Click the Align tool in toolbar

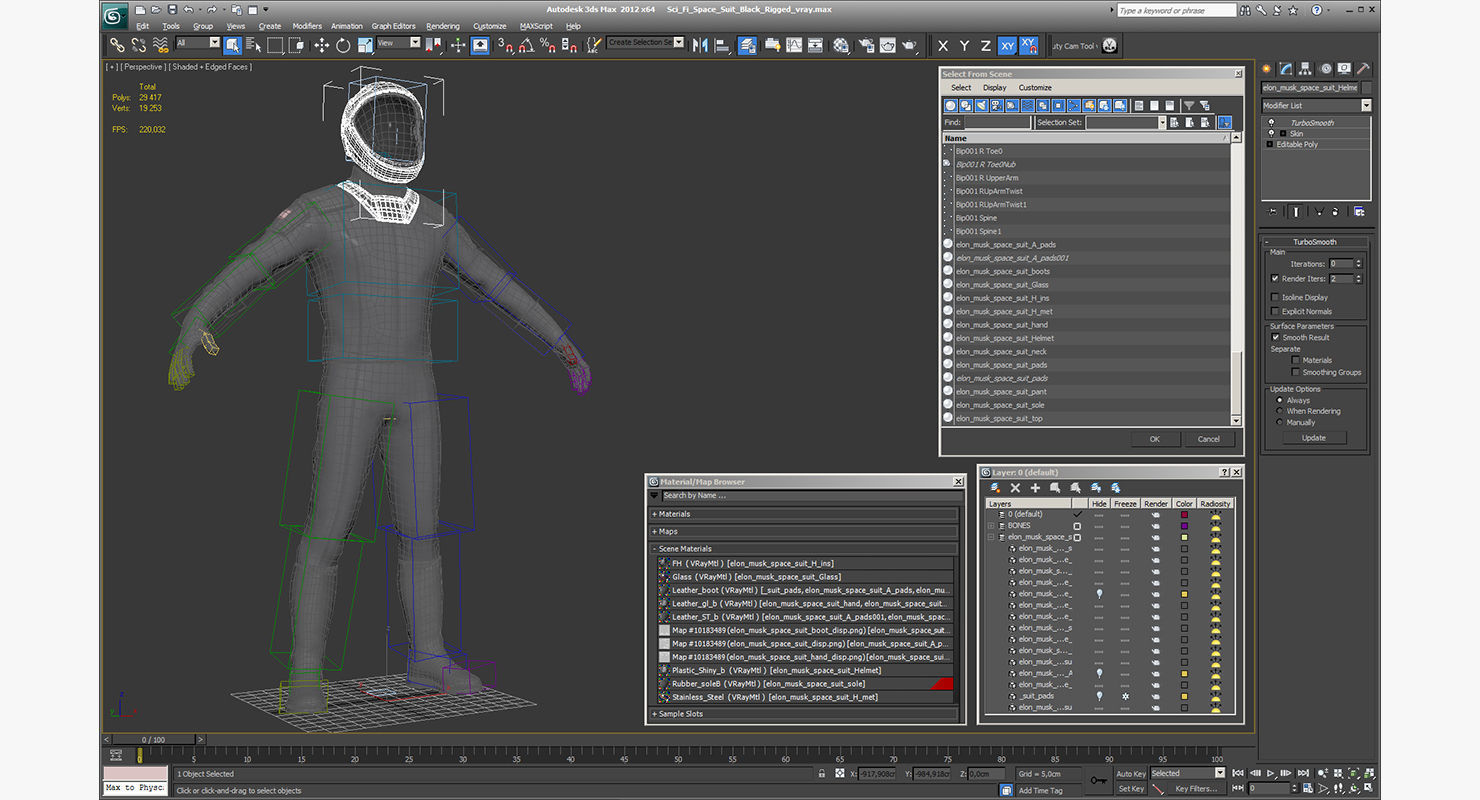(x=724, y=45)
